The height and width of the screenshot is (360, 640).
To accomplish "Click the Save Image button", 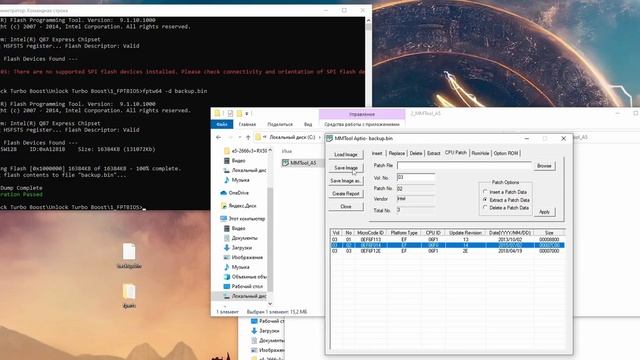I will click(346, 168).
